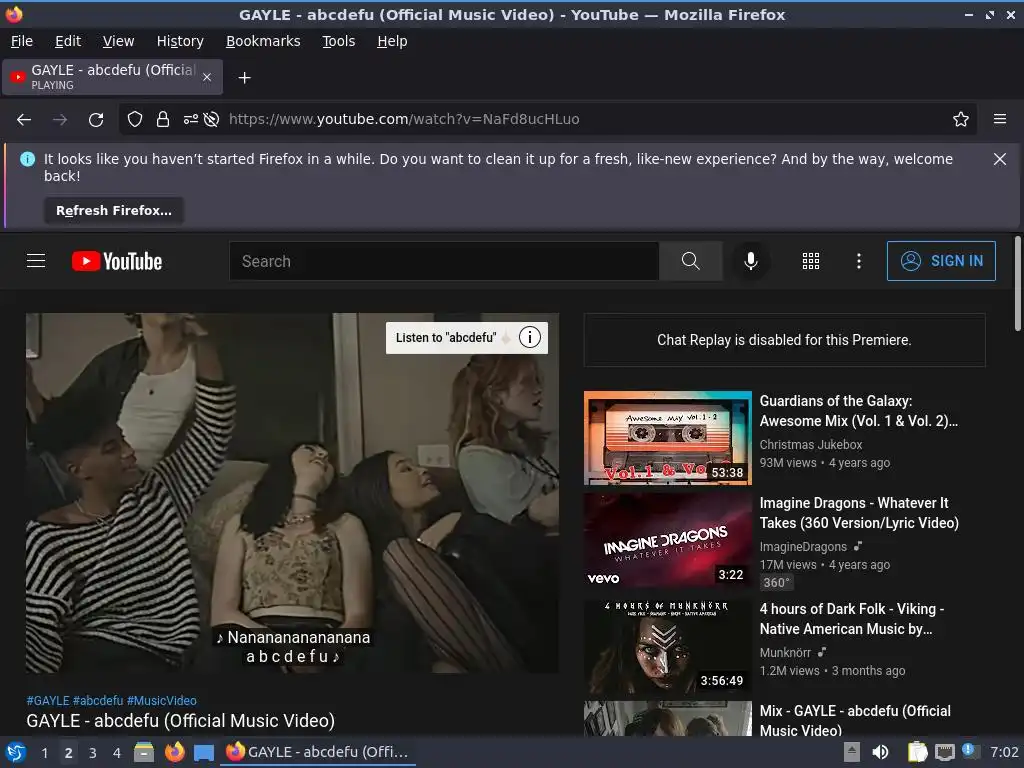Select the GAYLE - abcdefu browser tab

[112, 77]
